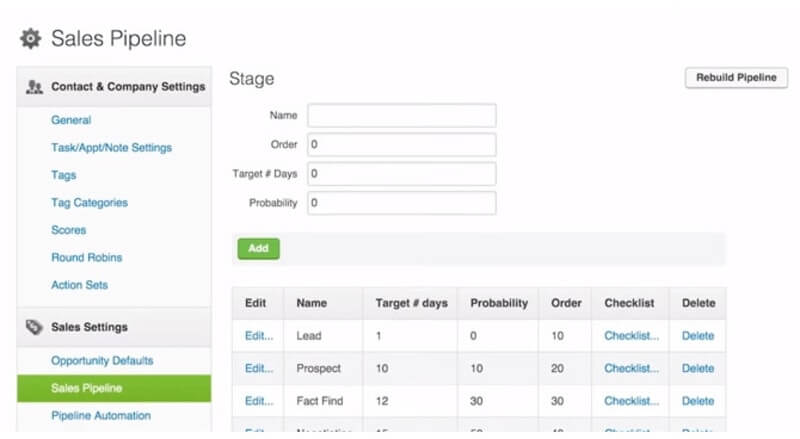
Task: Open Pipeline Automation settings
Action: [101, 416]
